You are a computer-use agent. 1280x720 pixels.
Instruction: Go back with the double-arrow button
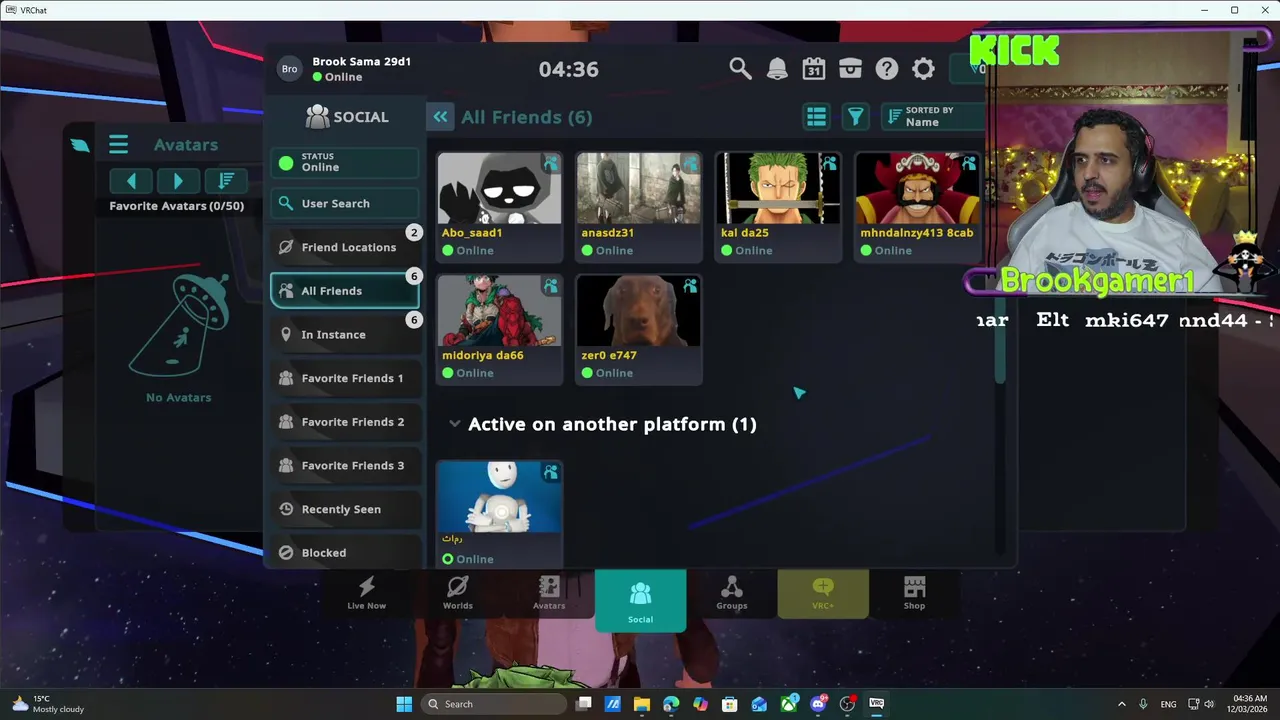(x=440, y=117)
